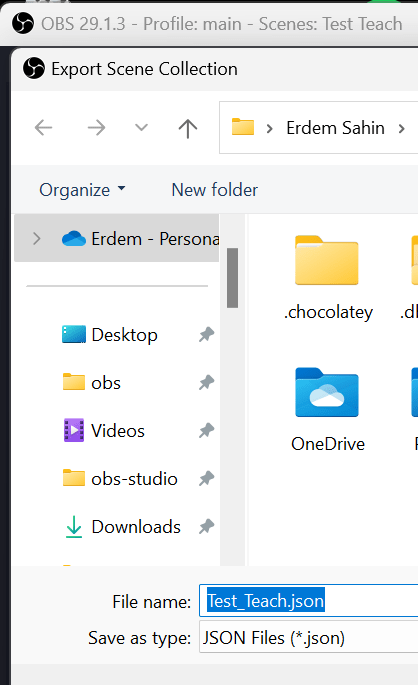Unpin Desktop using its pin icon
The image size is (418, 685).
click(206, 335)
